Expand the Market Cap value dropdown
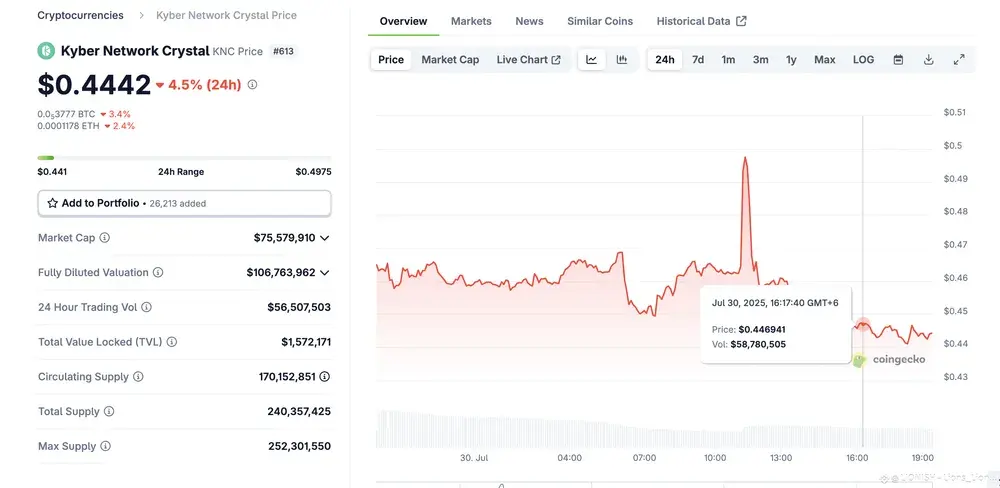The width and height of the screenshot is (1000, 488). 325,238
